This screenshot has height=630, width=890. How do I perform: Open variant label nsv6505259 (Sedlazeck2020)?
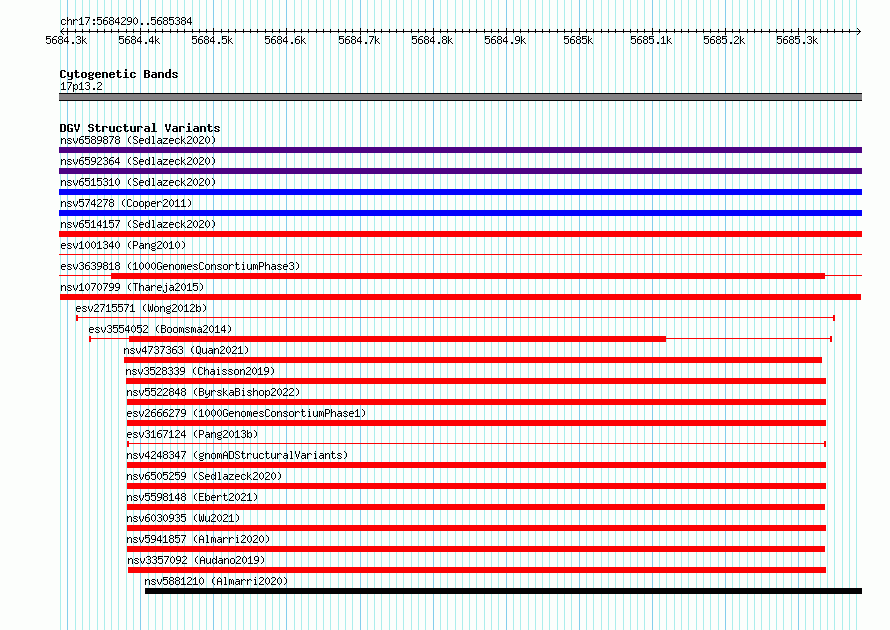pos(204,476)
